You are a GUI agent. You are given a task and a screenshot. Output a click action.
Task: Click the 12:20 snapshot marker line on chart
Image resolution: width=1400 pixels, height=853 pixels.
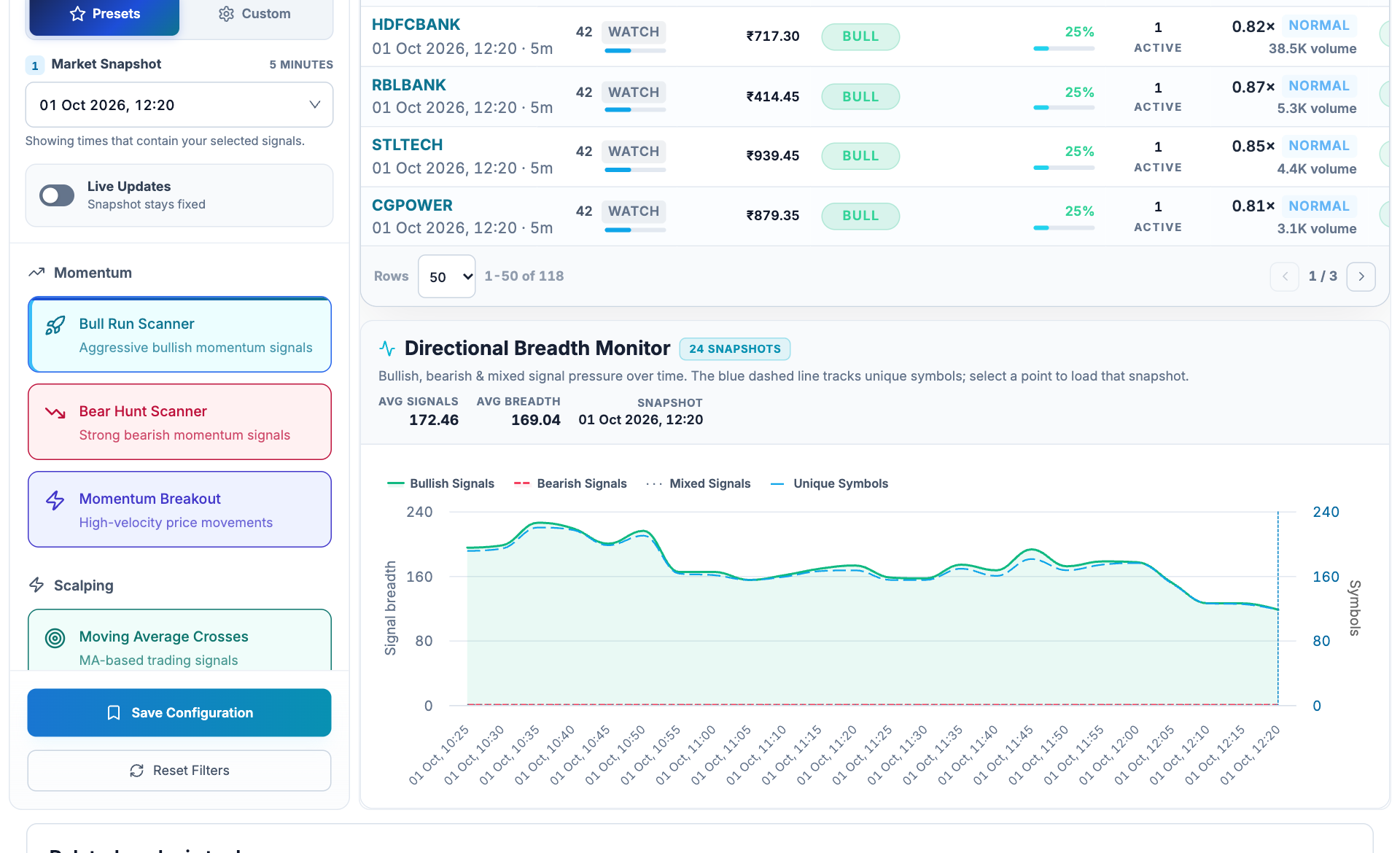(1277, 609)
